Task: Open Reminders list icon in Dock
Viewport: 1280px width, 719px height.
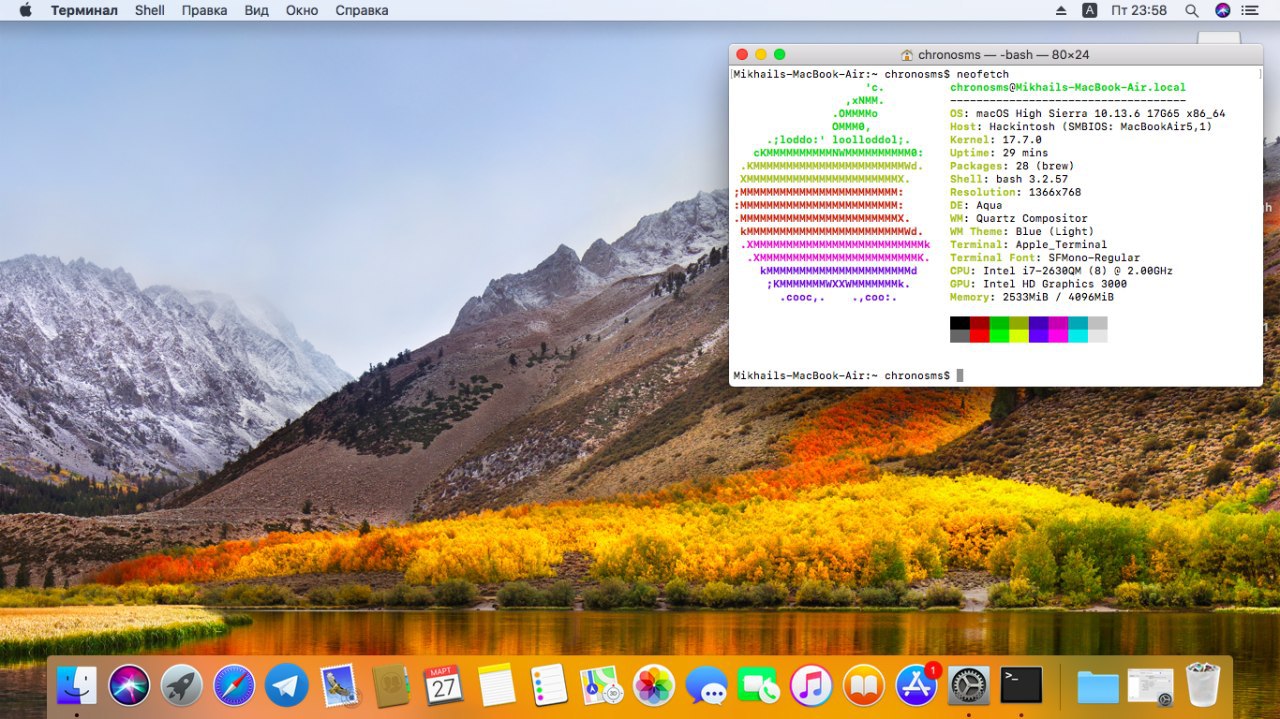Action: (549, 685)
